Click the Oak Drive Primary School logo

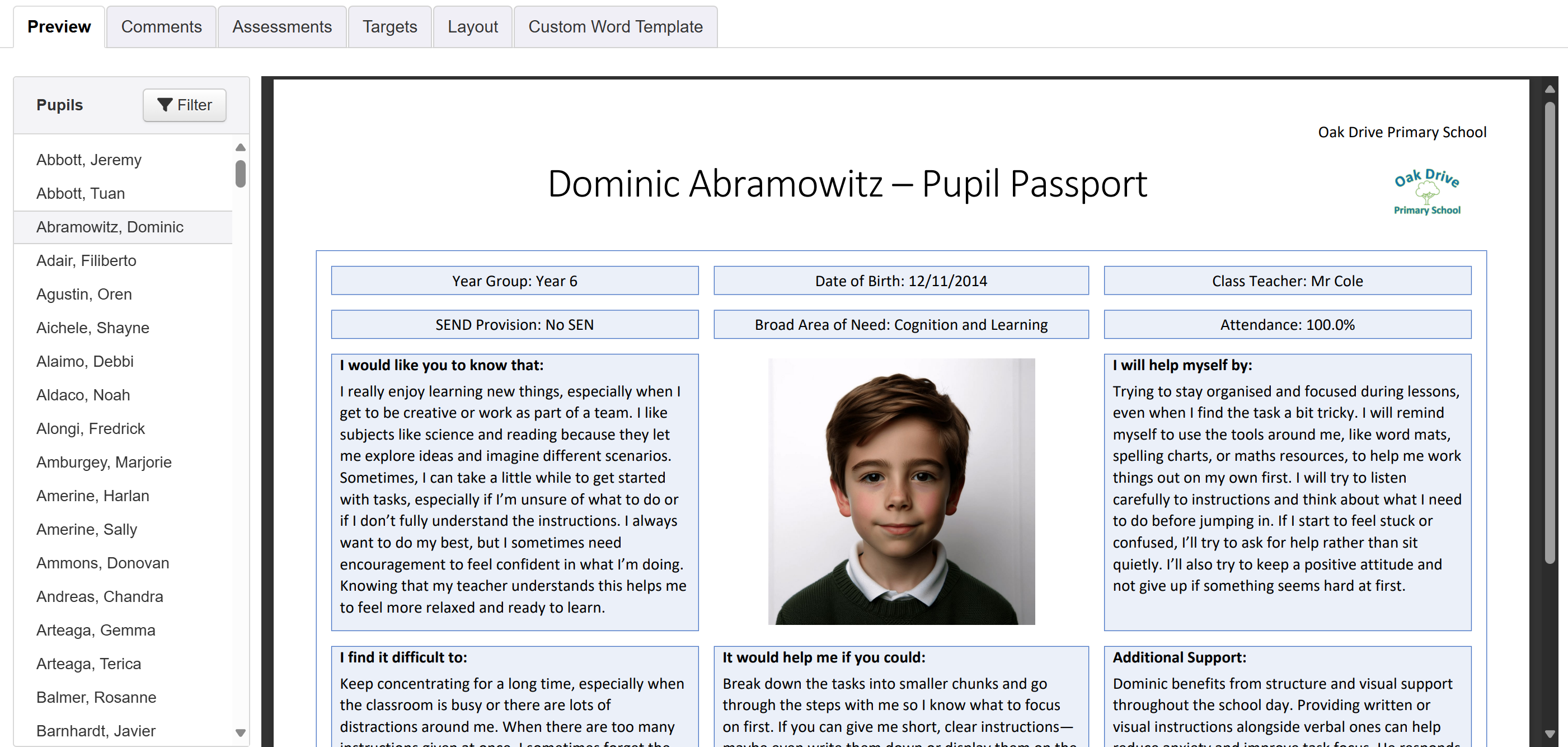click(1426, 193)
